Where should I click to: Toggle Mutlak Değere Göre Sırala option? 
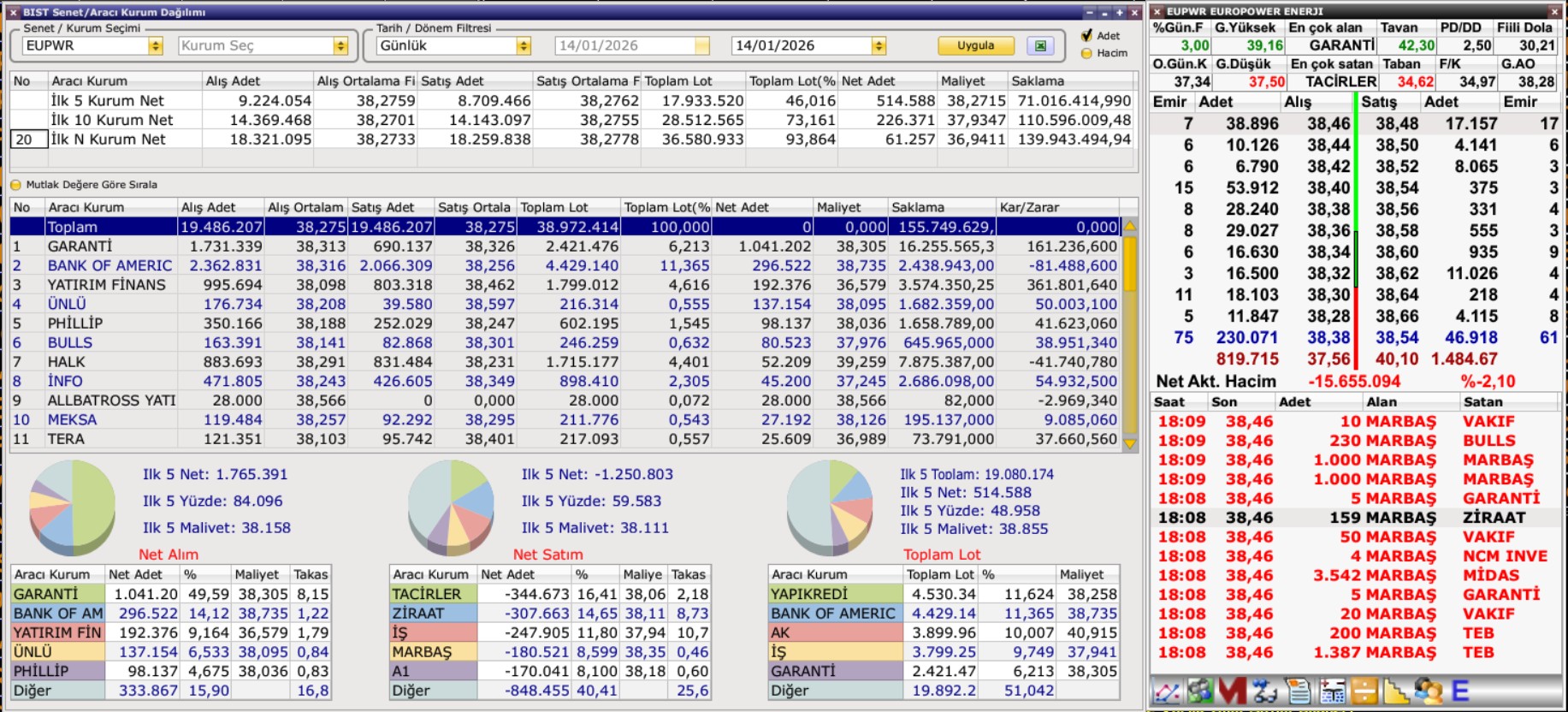point(15,185)
